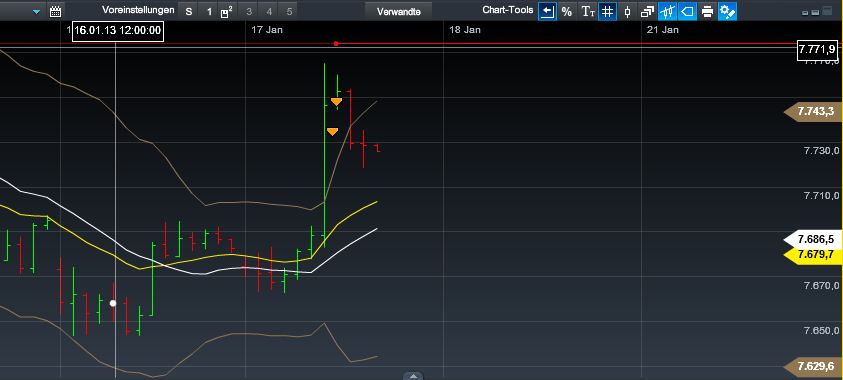This screenshot has height=380, width=843.
Task: Click the 7.771,9 price label
Action: click(817, 49)
